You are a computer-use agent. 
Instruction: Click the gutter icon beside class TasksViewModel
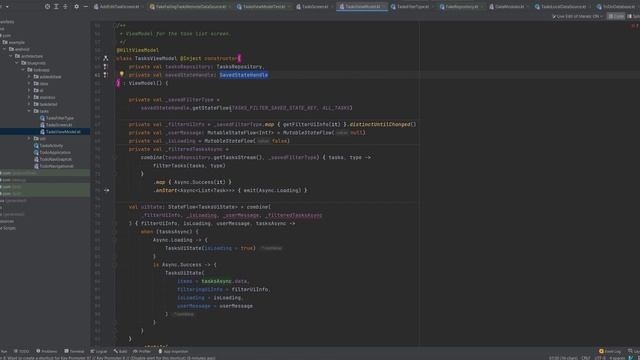[106, 58]
